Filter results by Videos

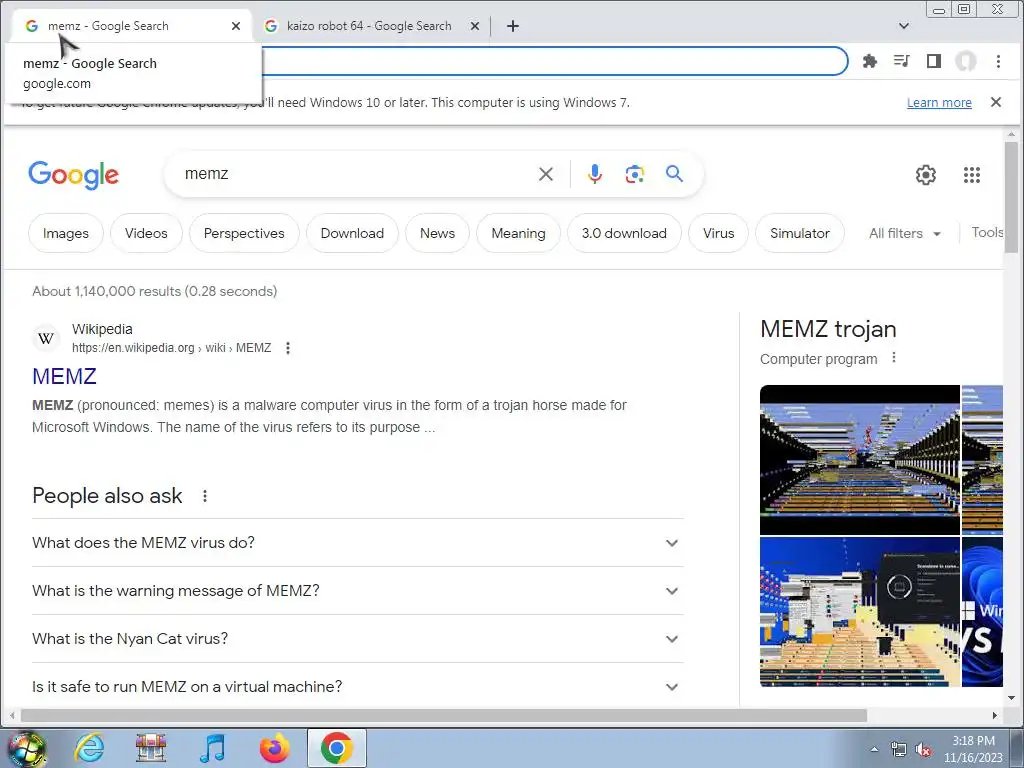pos(146,233)
